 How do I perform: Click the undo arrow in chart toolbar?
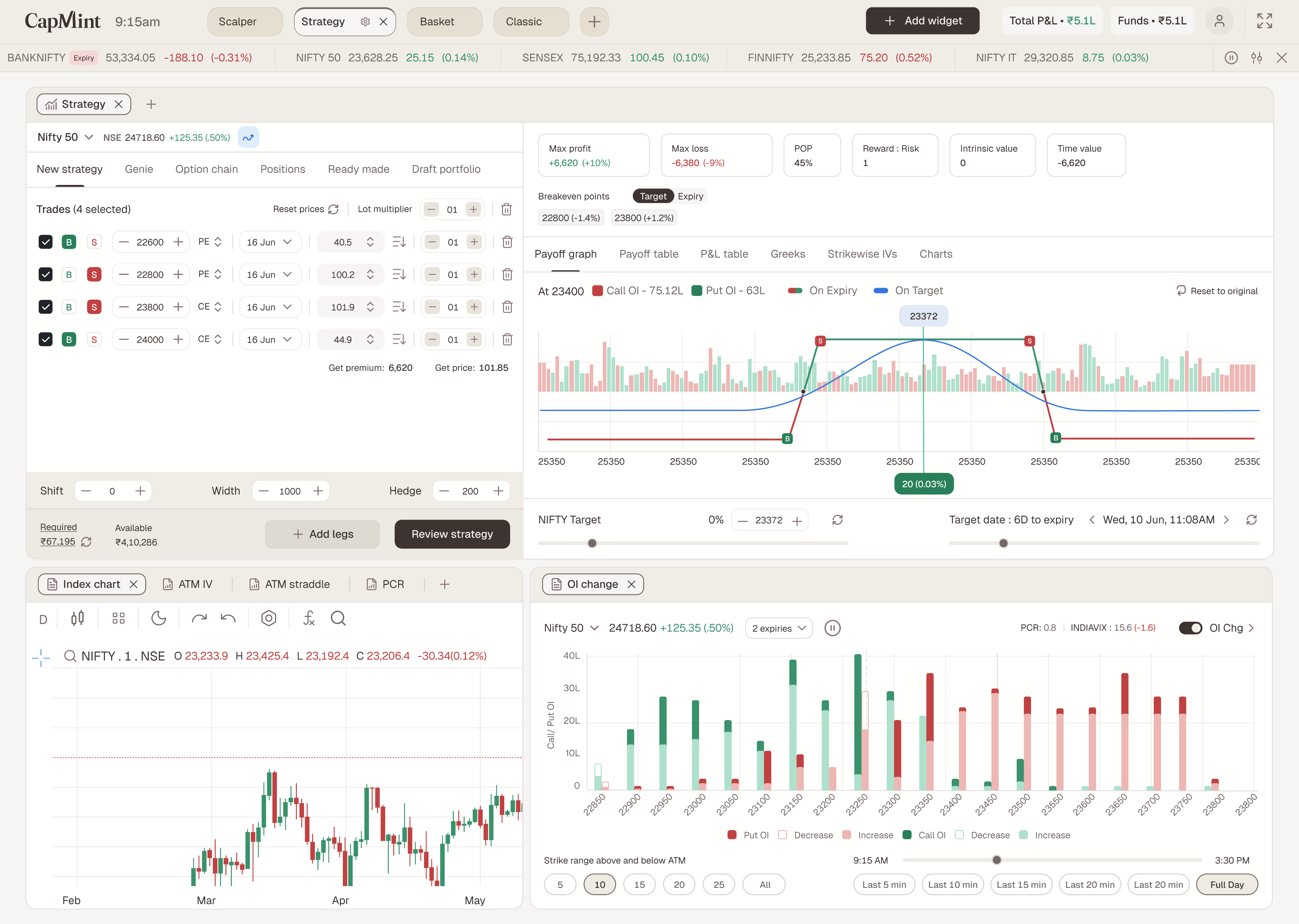pyautogui.click(x=228, y=619)
